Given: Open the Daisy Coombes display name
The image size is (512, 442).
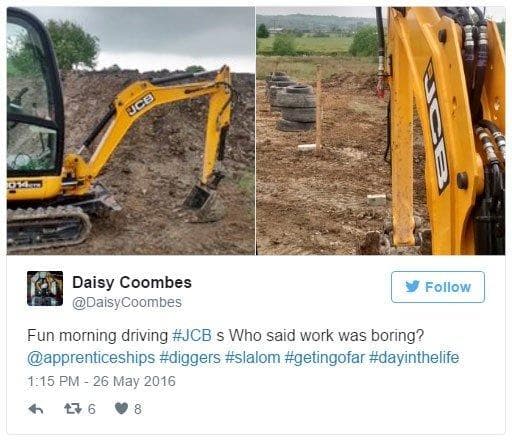Looking at the screenshot, I should point(132,283).
